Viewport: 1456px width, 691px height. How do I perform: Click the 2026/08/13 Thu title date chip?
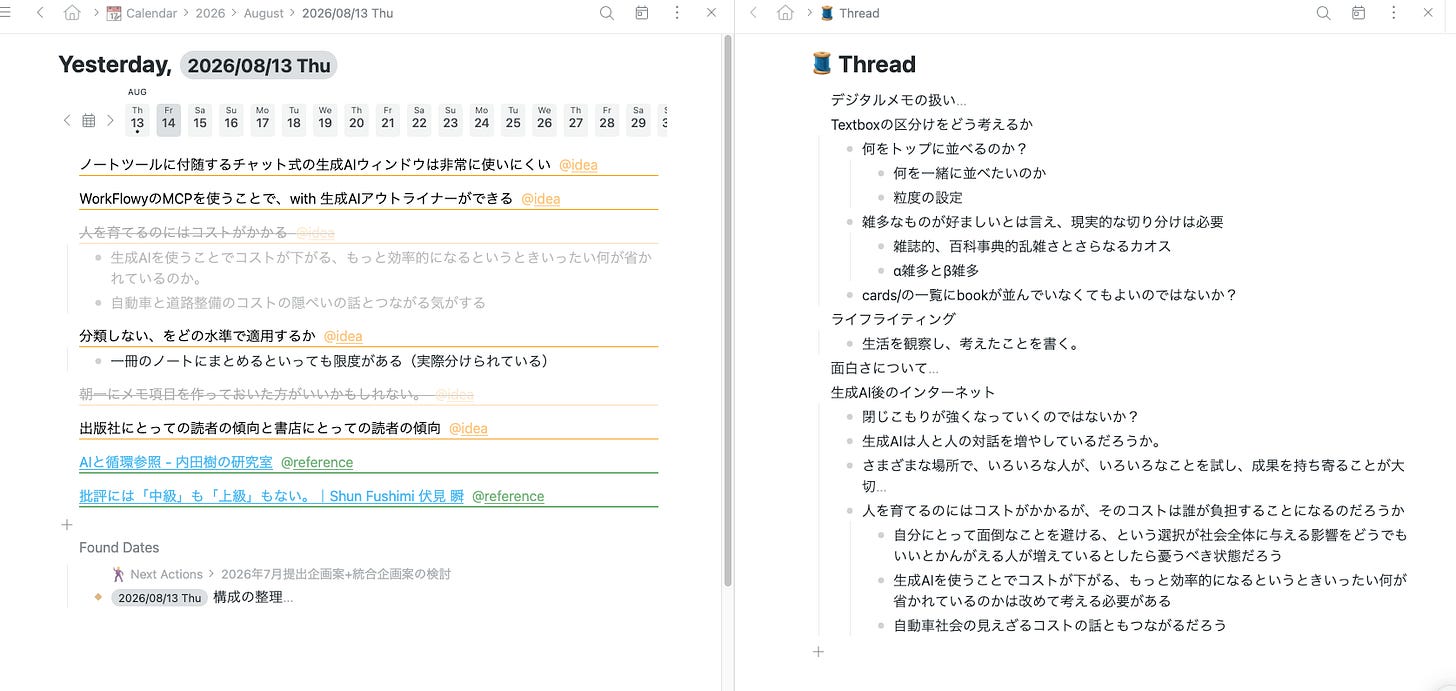click(x=259, y=66)
